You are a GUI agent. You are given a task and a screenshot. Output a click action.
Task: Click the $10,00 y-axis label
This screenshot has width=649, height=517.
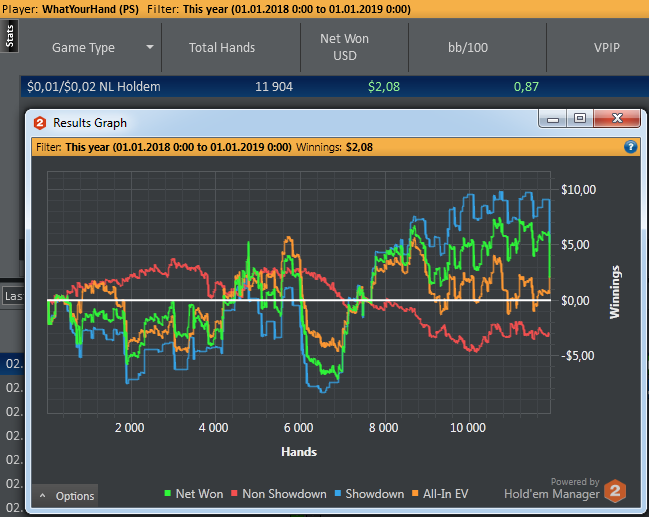tap(579, 190)
